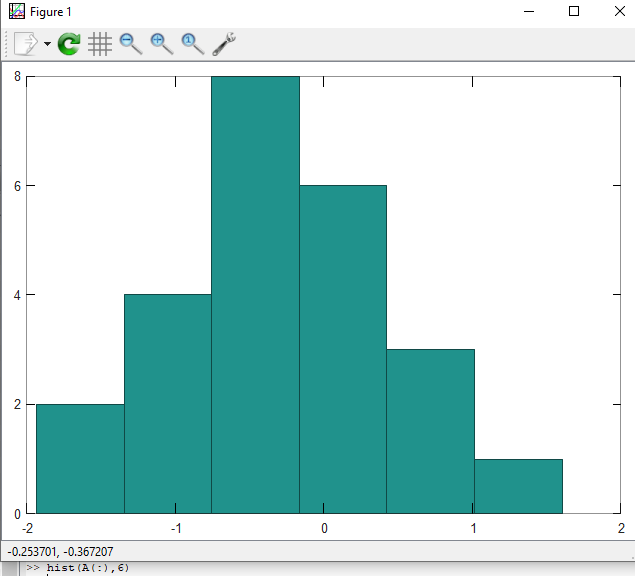Click the Figure 1 window icon
The width and height of the screenshot is (635, 576).
pyautogui.click(x=16, y=11)
